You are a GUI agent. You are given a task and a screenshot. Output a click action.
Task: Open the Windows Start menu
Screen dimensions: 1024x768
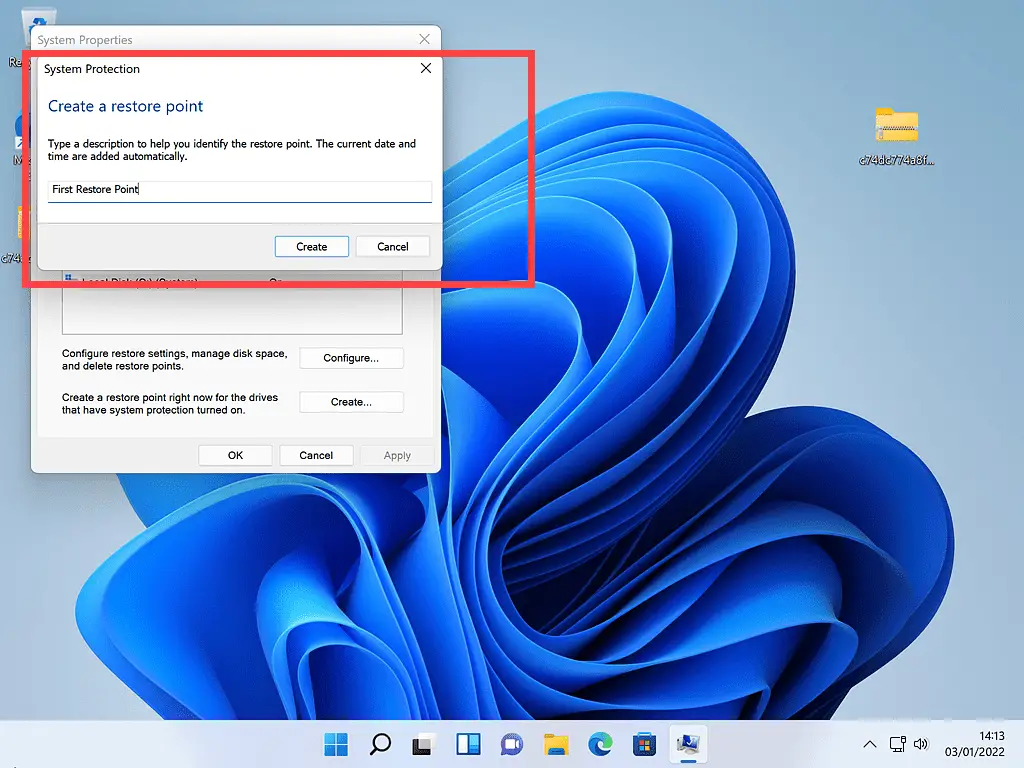point(336,744)
